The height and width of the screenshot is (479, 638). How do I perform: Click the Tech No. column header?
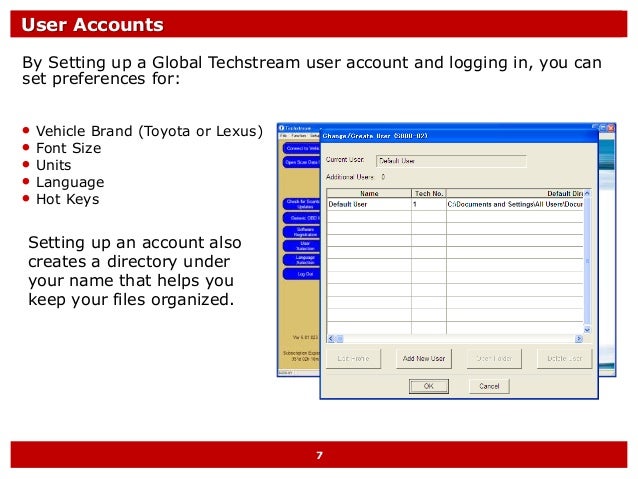429,194
